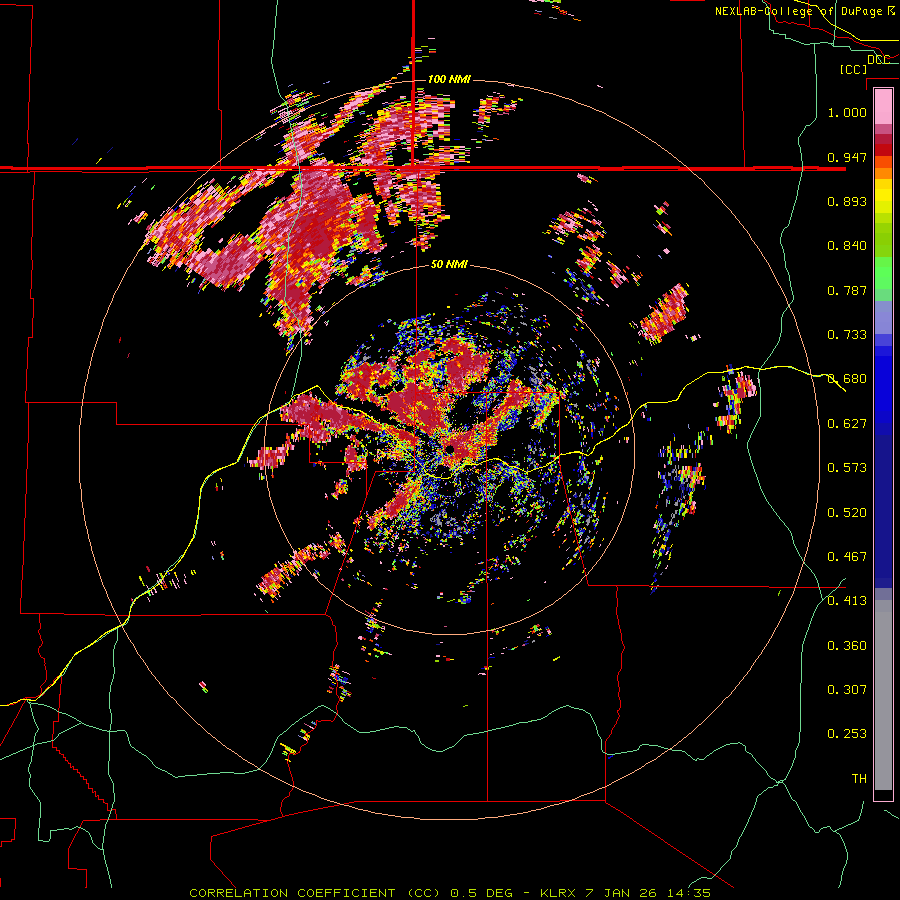The height and width of the screenshot is (900, 900).
Task: Select the 0.627 legend value
Action: (x=847, y=424)
